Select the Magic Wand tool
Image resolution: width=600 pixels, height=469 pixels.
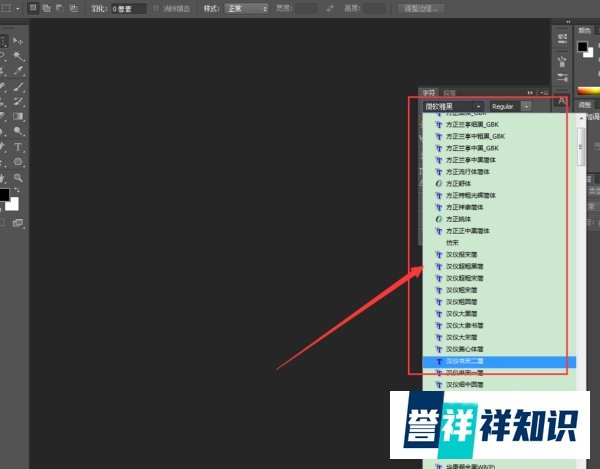pos(18,57)
